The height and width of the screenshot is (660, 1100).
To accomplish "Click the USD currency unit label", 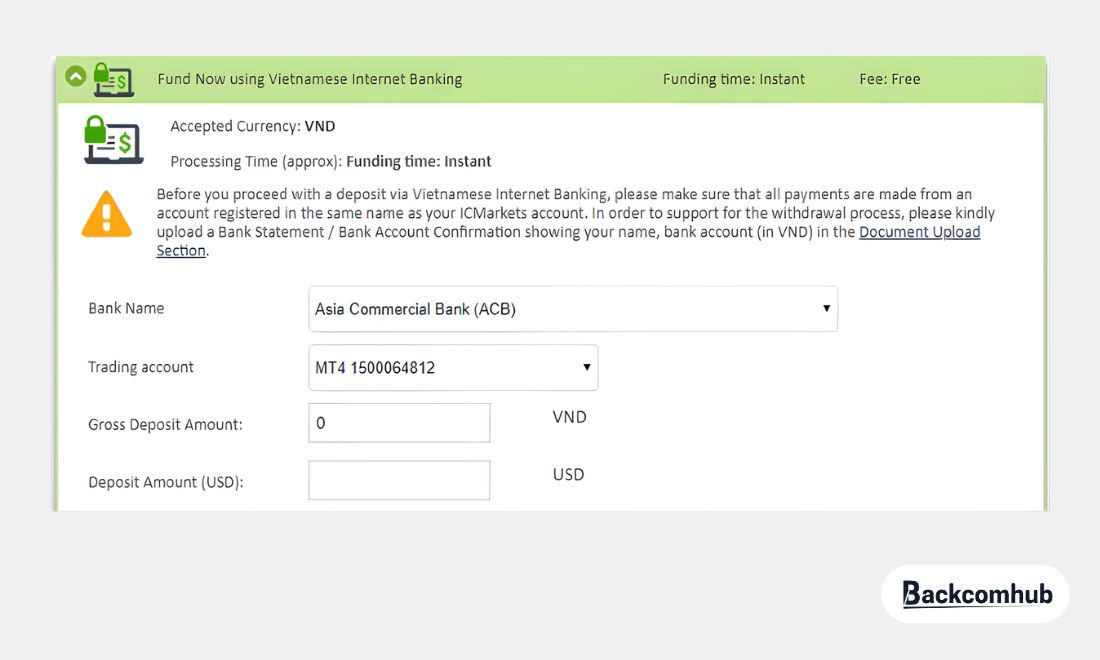I will pos(568,475).
